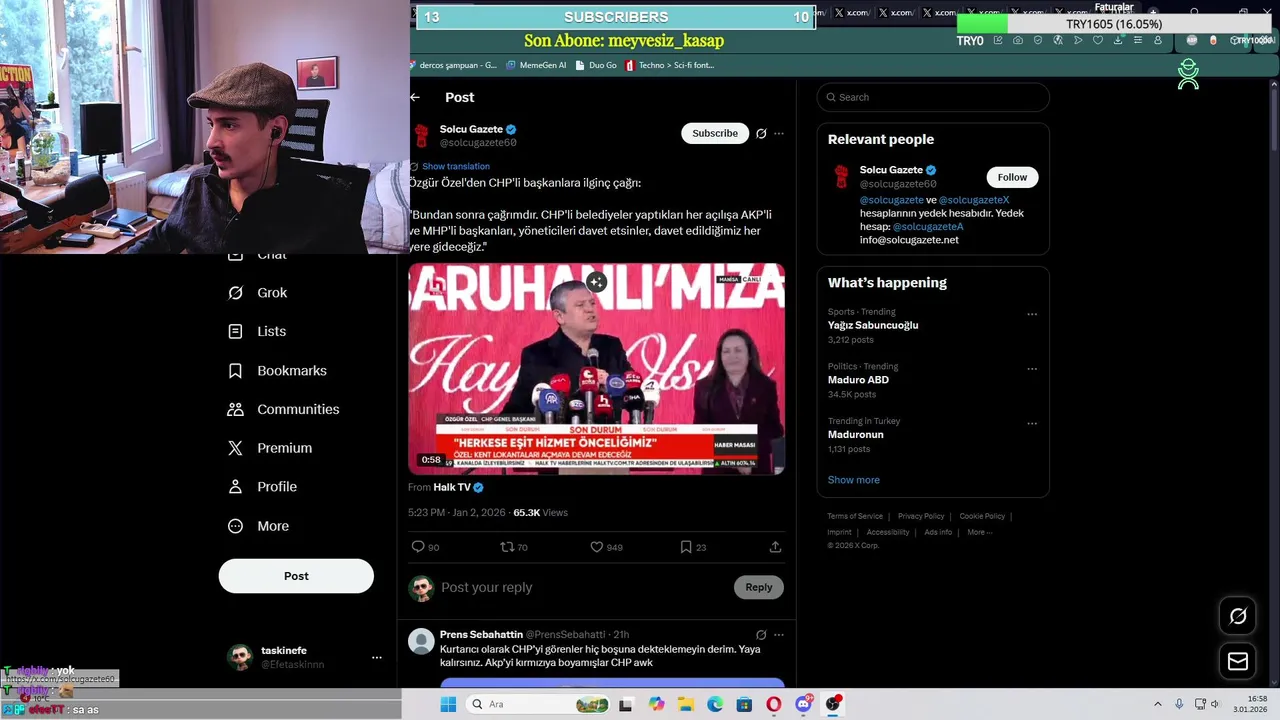Click the Grok icon on Prens Sebahattin's reply
The height and width of the screenshot is (720, 1280).
tap(761, 635)
